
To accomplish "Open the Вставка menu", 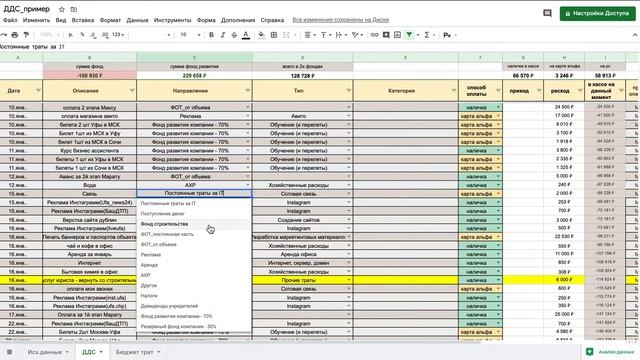I will click(83, 20).
